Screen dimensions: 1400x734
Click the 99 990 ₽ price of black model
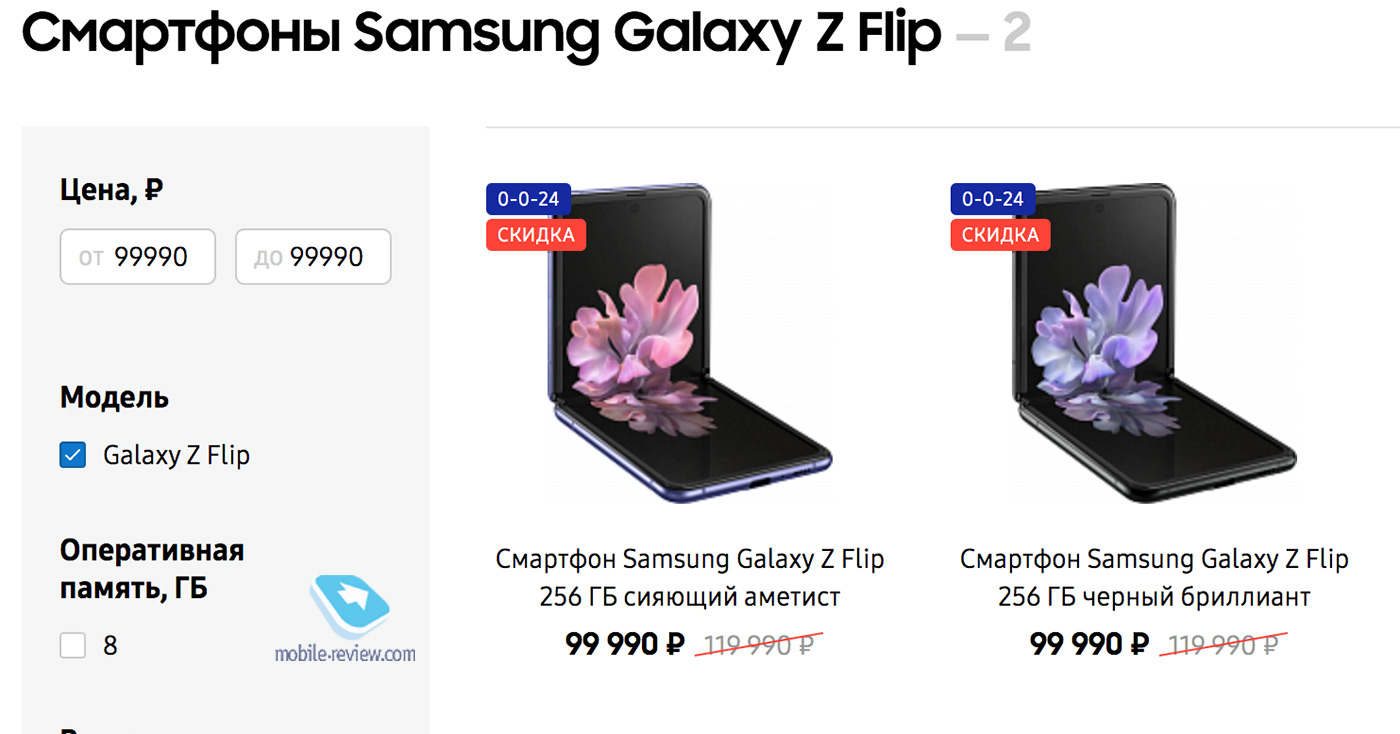[x=1089, y=644]
